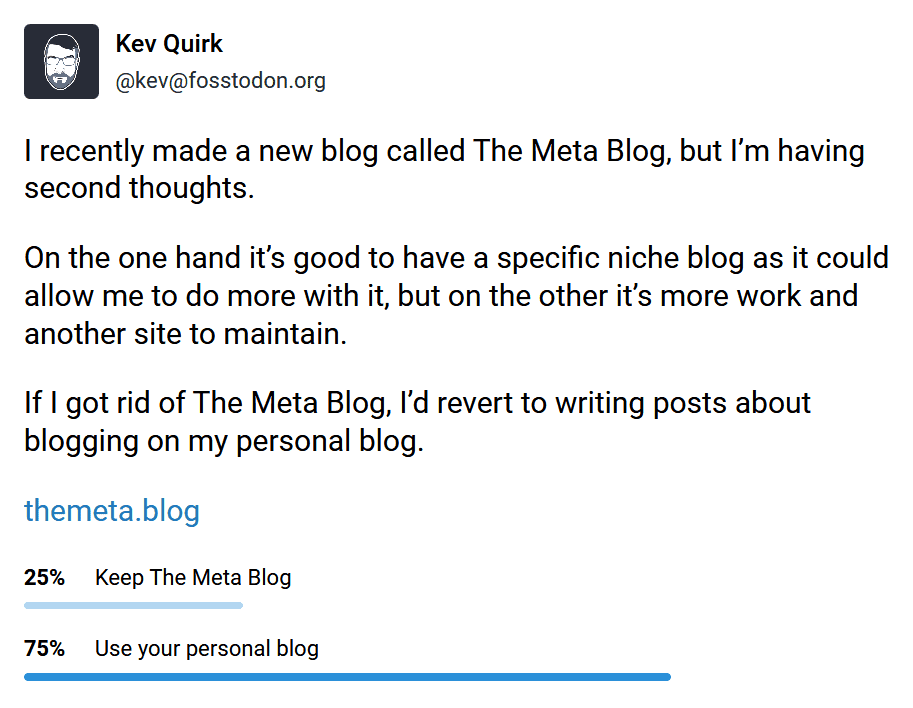Image resolution: width=913 pixels, height=708 pixels.
Task: Select the Keep The Meta Blog option
Action: point(192,577)
